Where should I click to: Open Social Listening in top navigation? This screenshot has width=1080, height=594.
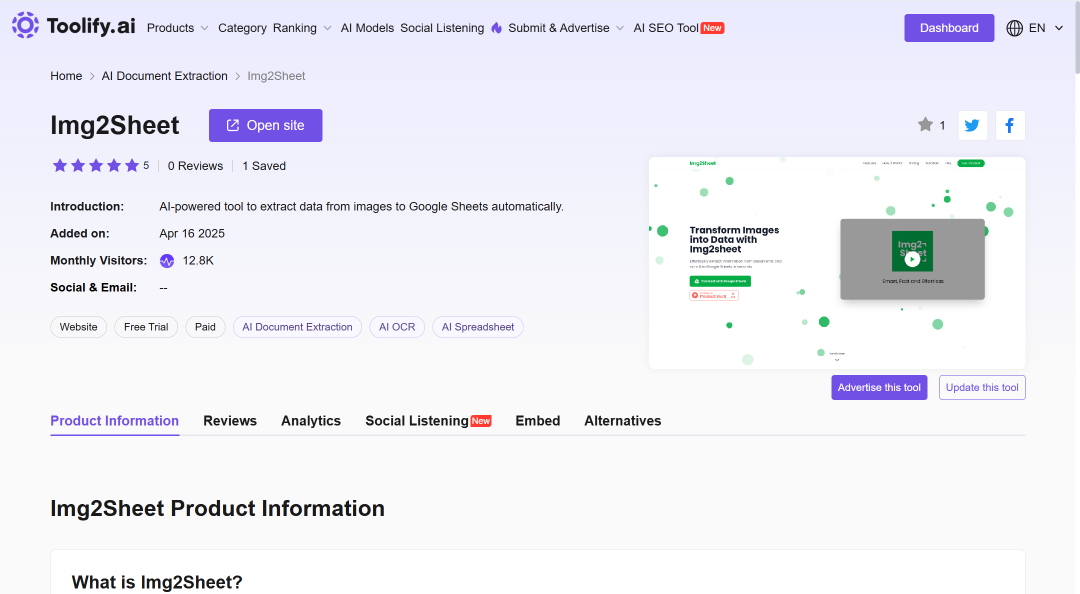coord(442,28)
